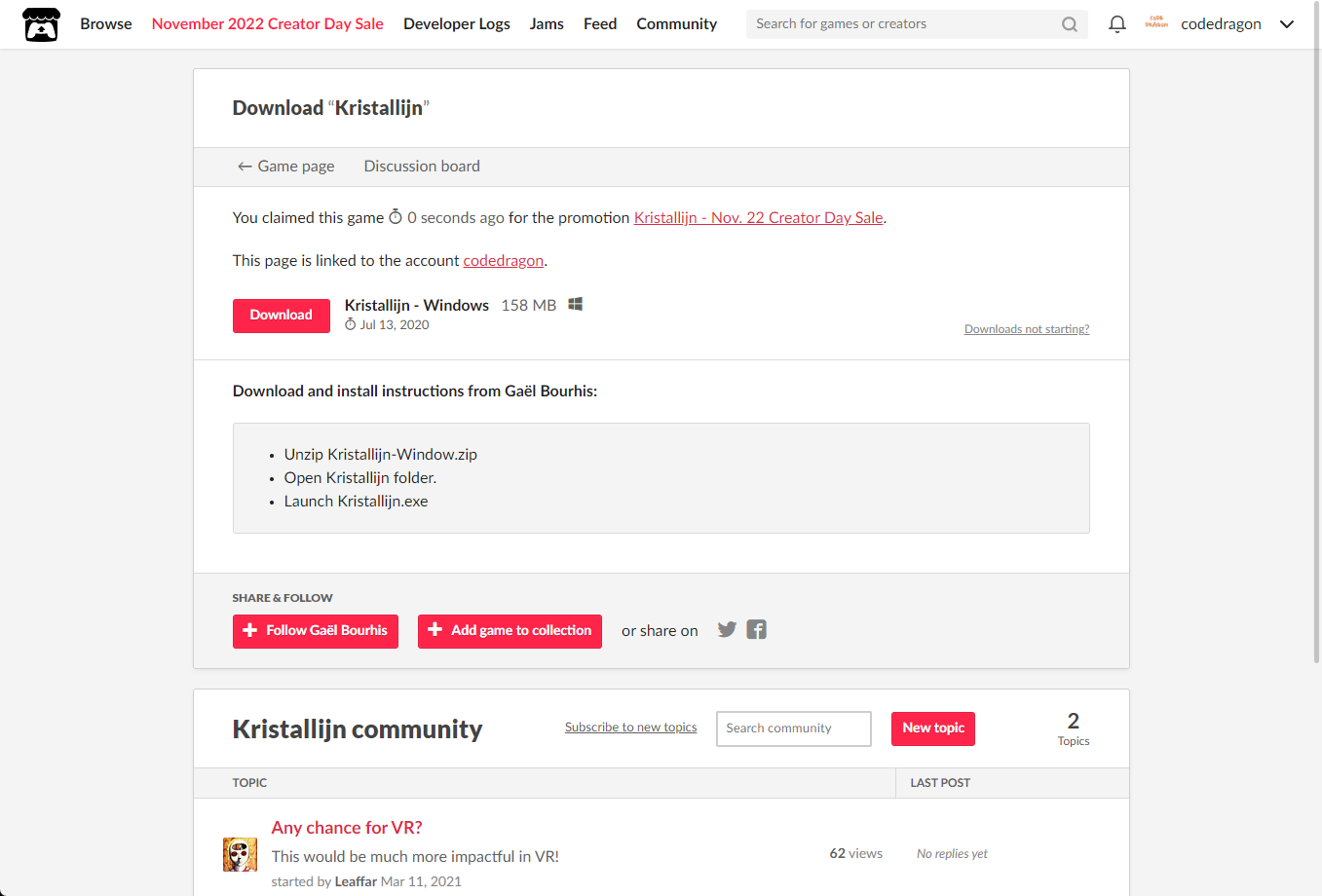Click the codedragon username in header
This screenshot has width=1322, height=896.
click(1221, 24)
